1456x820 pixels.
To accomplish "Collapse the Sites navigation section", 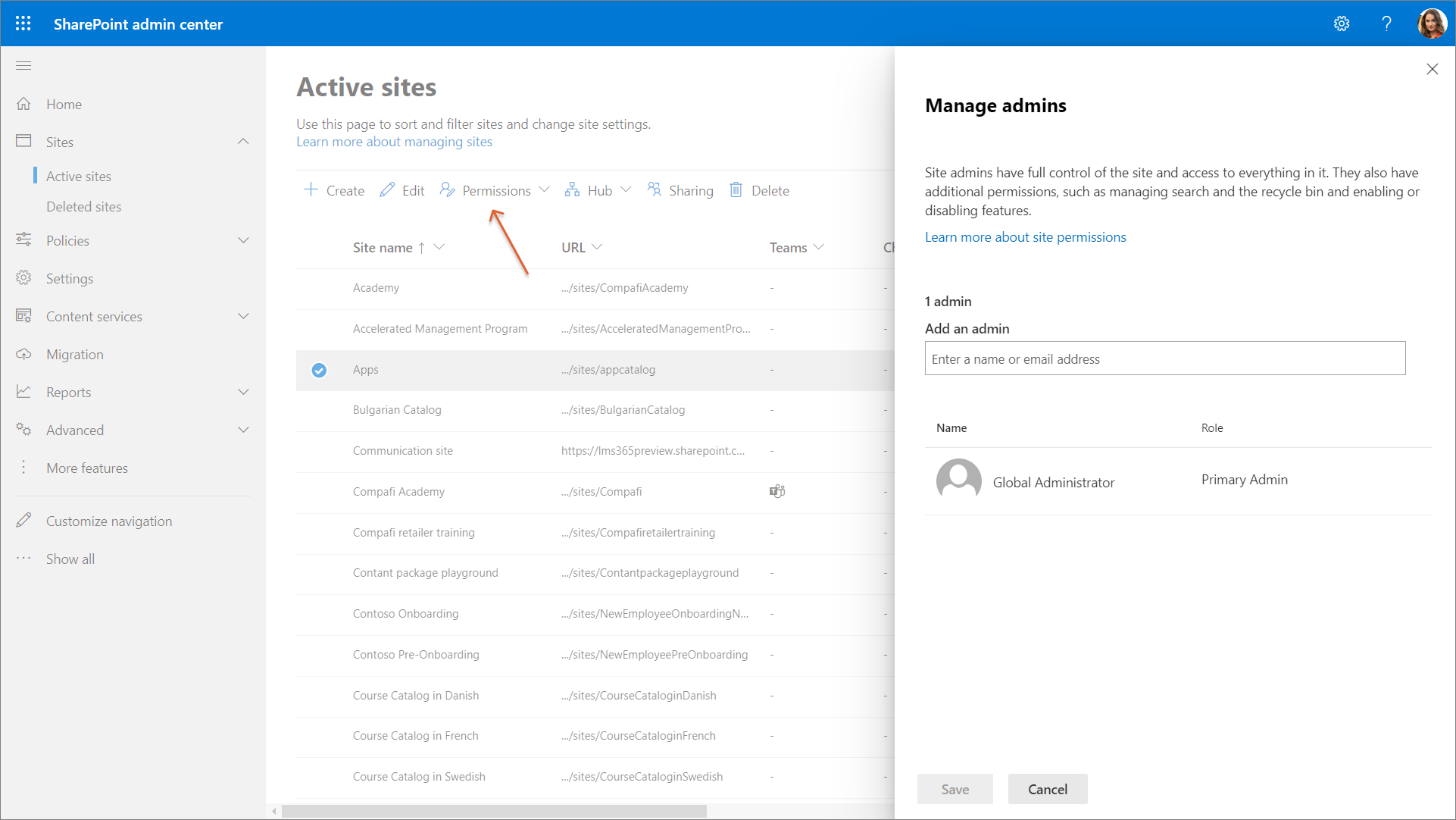I will tap(243, 142).
